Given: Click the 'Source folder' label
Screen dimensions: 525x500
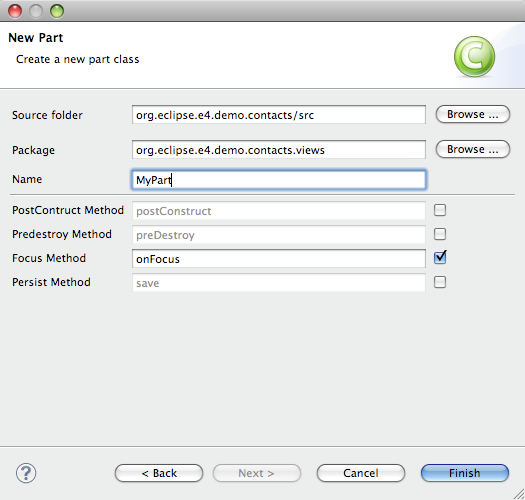Looking at the screenshot, I should [x=47, y=115].
